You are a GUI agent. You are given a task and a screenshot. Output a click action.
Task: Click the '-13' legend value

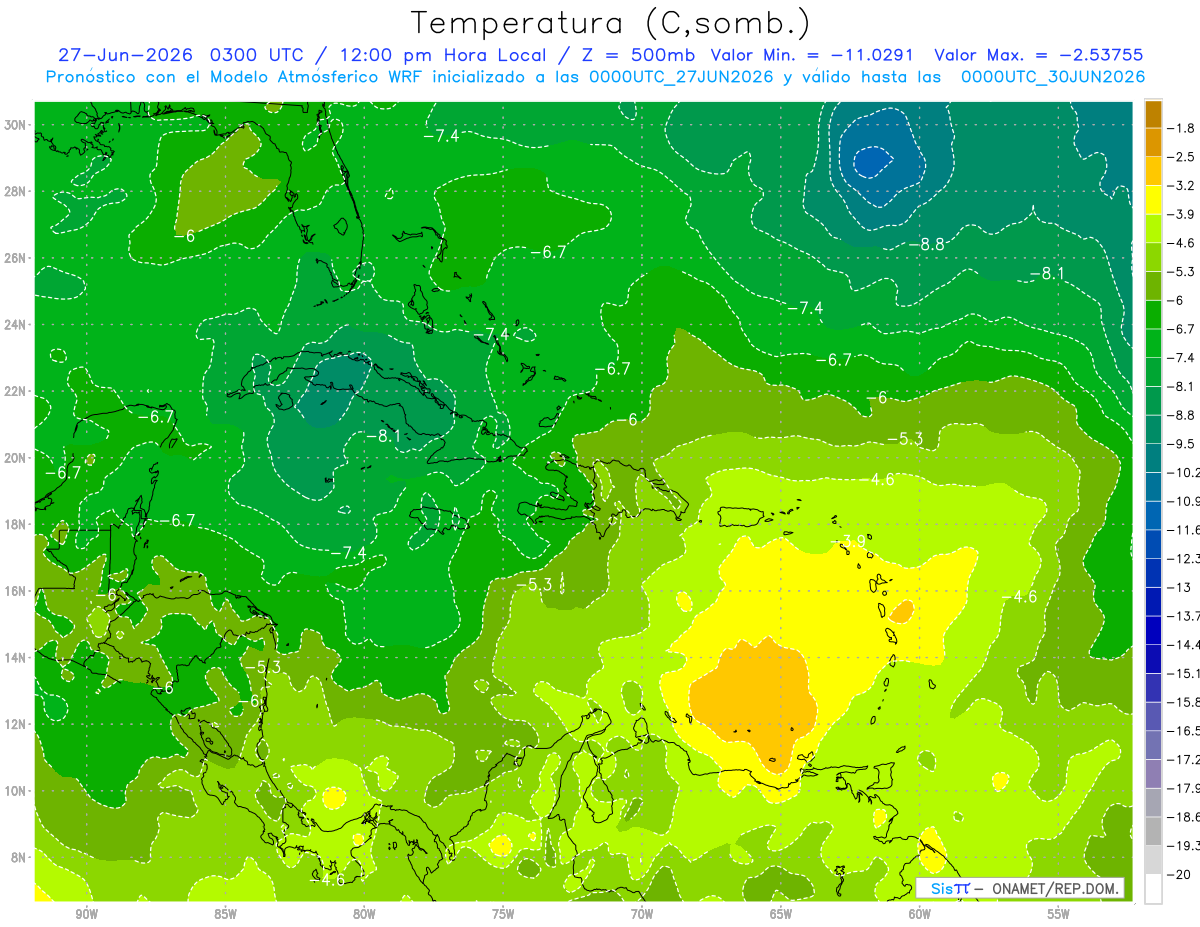pyautogui.click(x=1179, y=587)
